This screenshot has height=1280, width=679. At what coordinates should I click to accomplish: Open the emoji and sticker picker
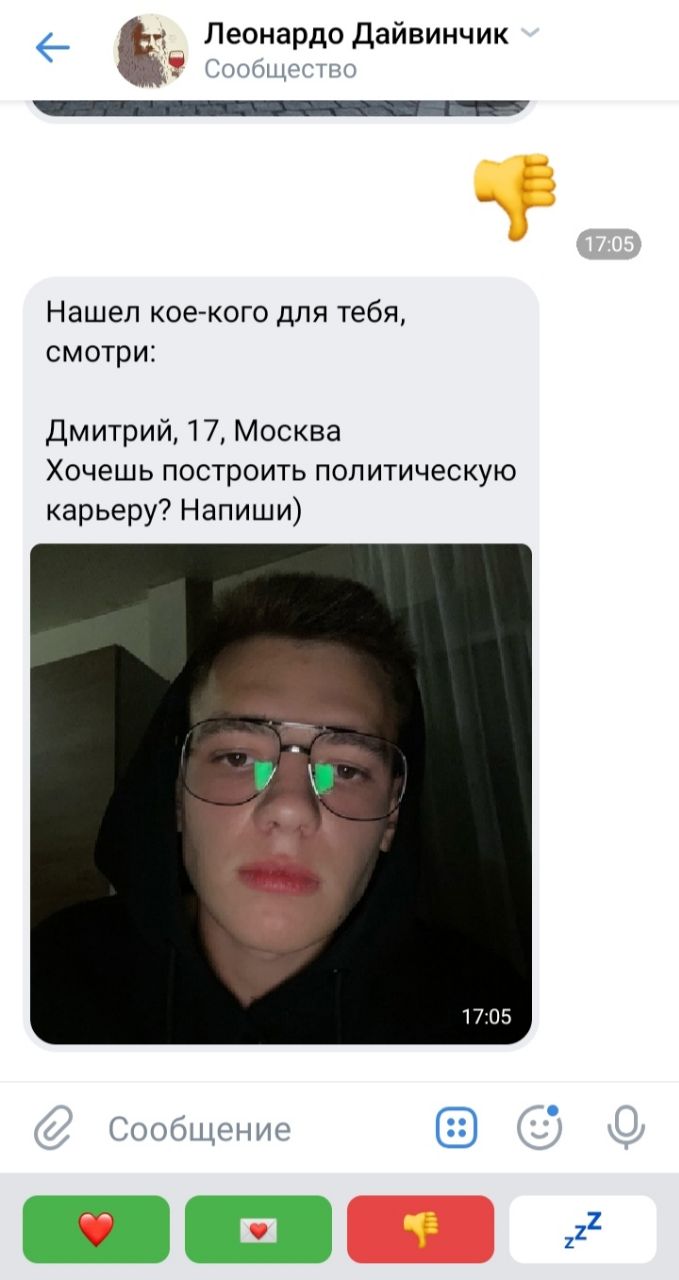pyautogui.click(x=539, y=1128)
